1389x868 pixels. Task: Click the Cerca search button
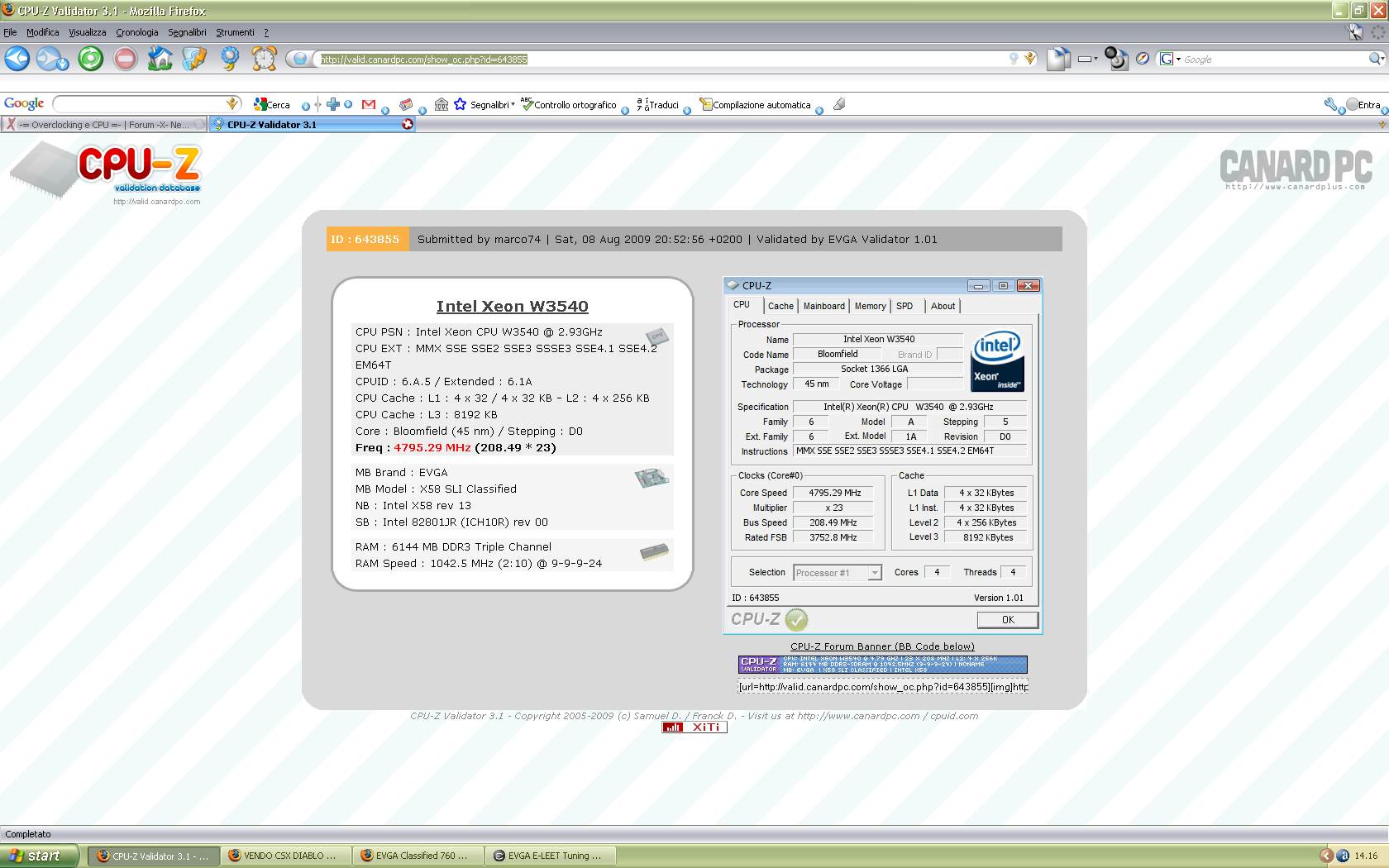pos(272,104)
